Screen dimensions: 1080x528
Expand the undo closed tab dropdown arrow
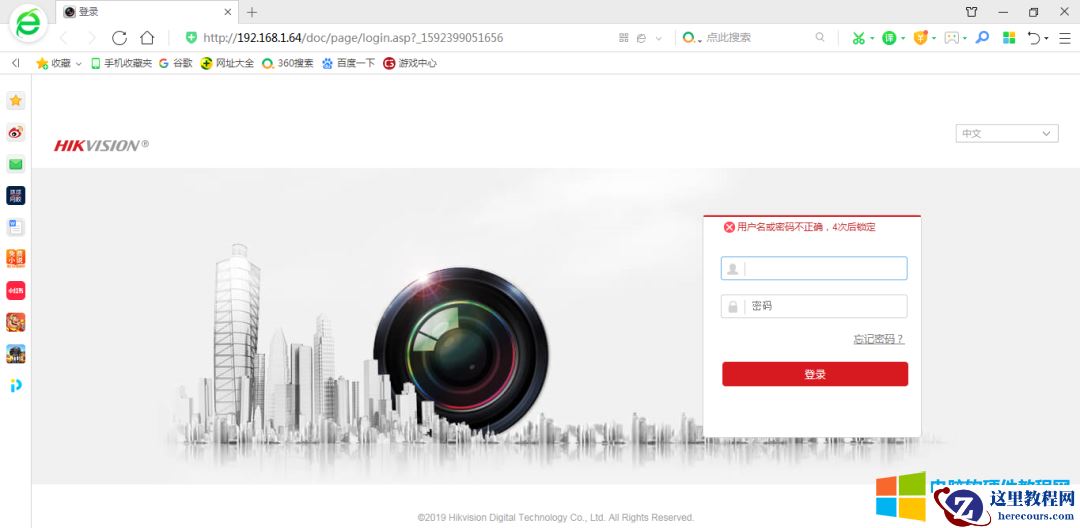[x=1046, y=39]
